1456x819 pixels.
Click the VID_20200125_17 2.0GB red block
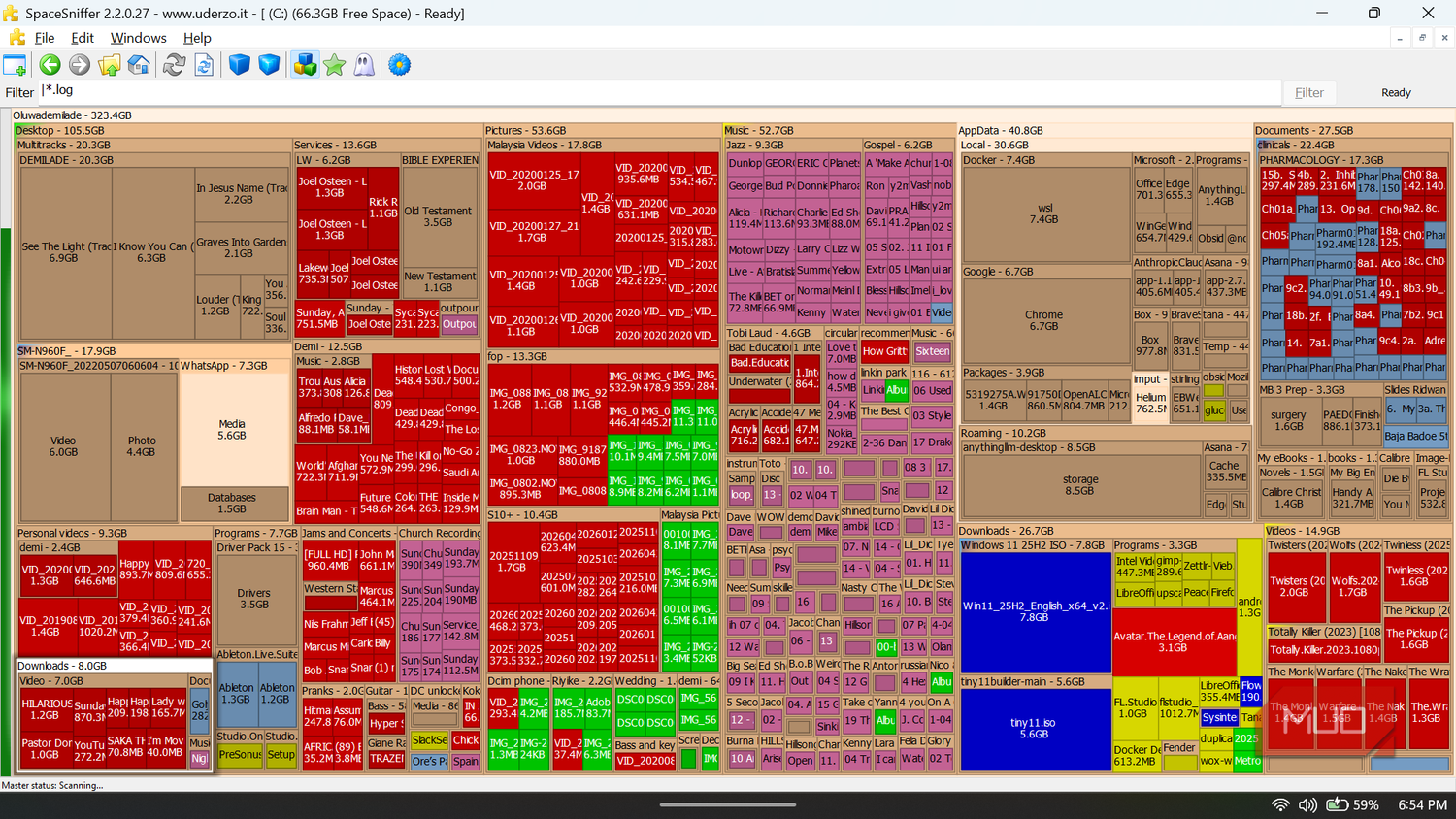[x=534, y=180]
